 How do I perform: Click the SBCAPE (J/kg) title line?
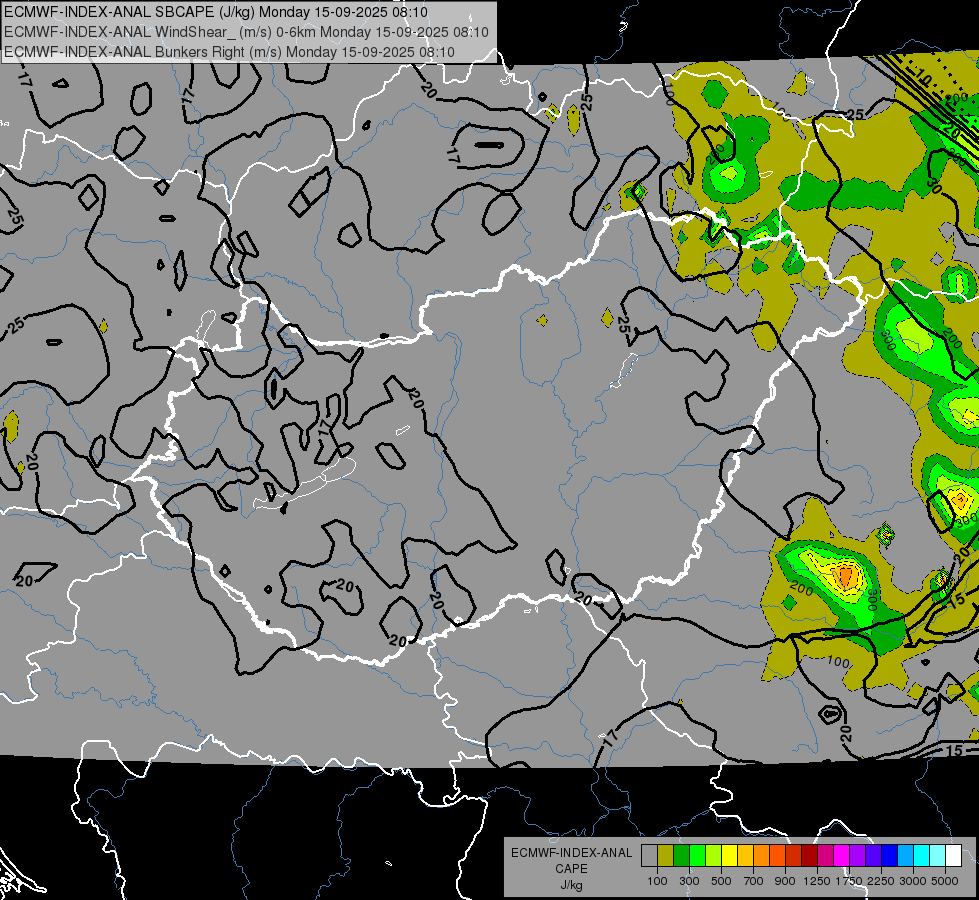[216, 12]
